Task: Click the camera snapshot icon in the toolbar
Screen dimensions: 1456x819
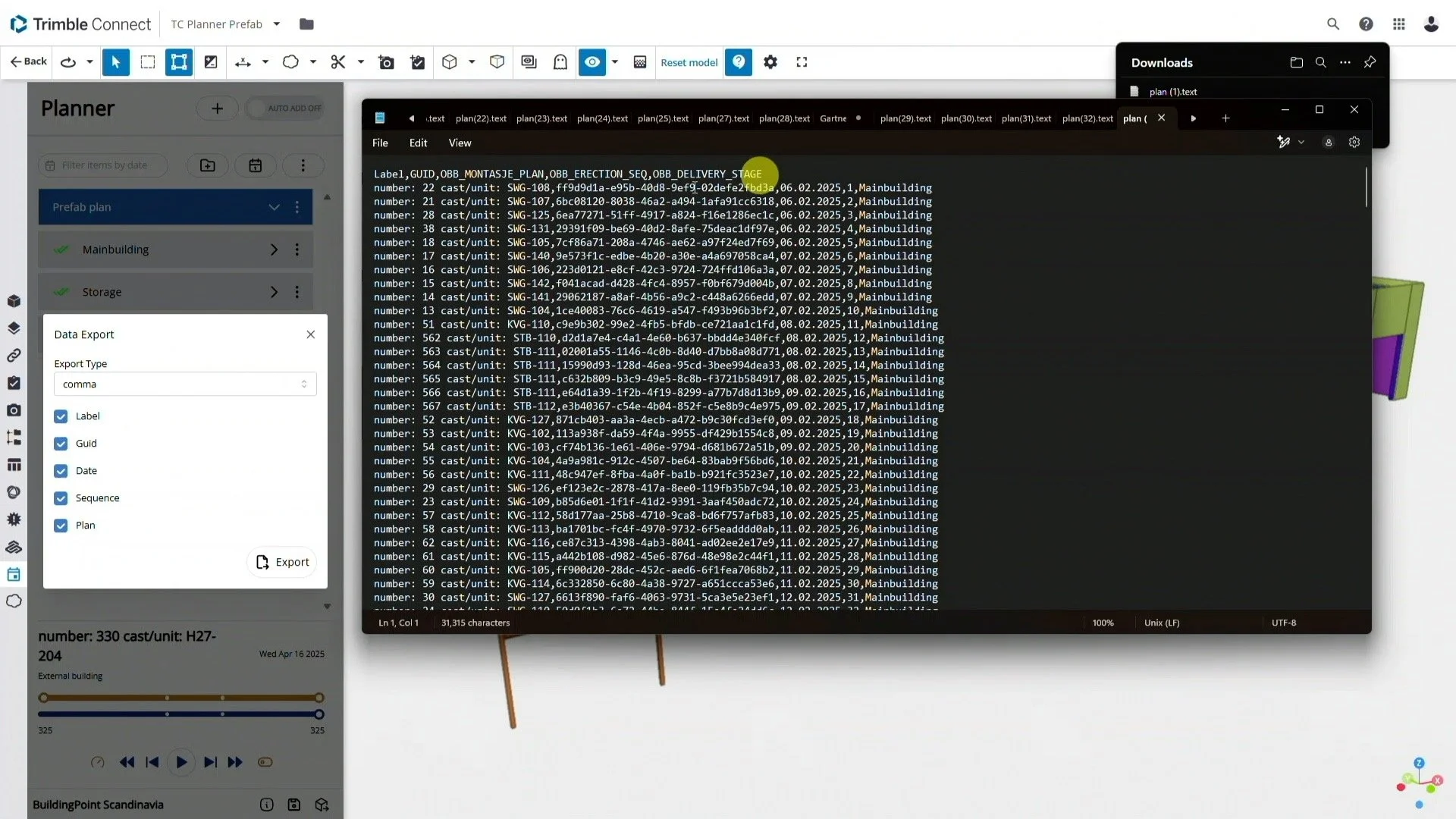Action: (386, 62)
